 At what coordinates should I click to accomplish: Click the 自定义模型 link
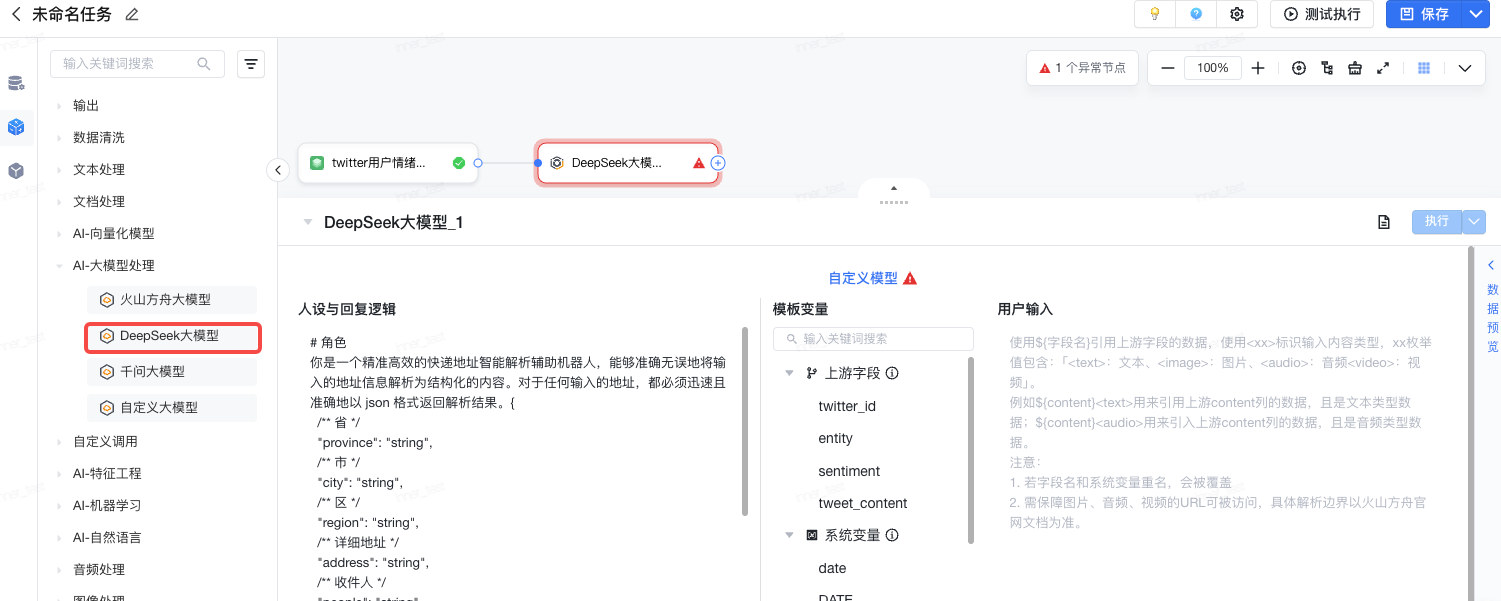[x=862, y=278]
